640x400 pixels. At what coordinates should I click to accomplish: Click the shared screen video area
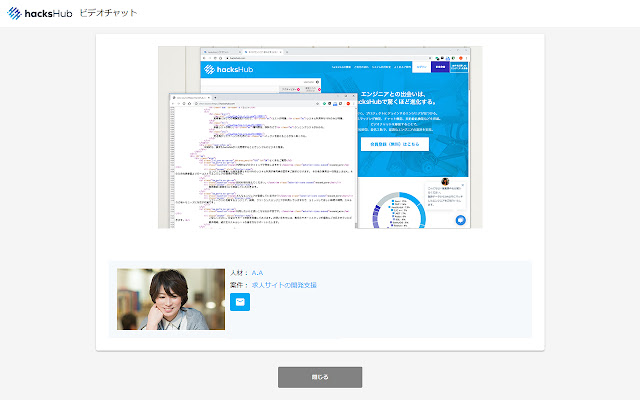[320, 137]
